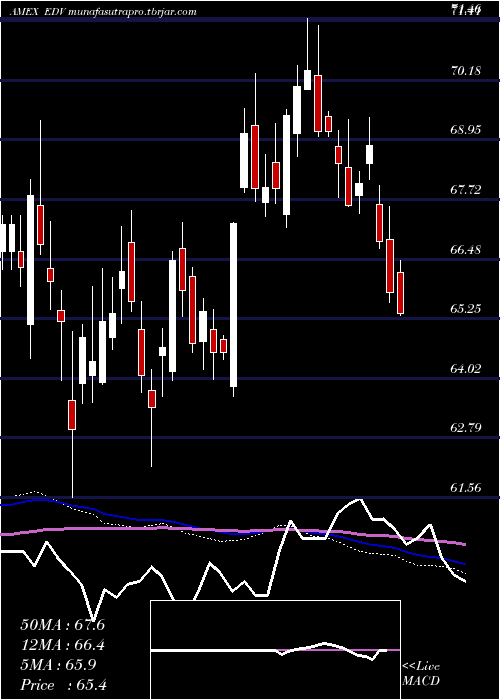Select the 70.18 price axis label

[x=466, y=70]
